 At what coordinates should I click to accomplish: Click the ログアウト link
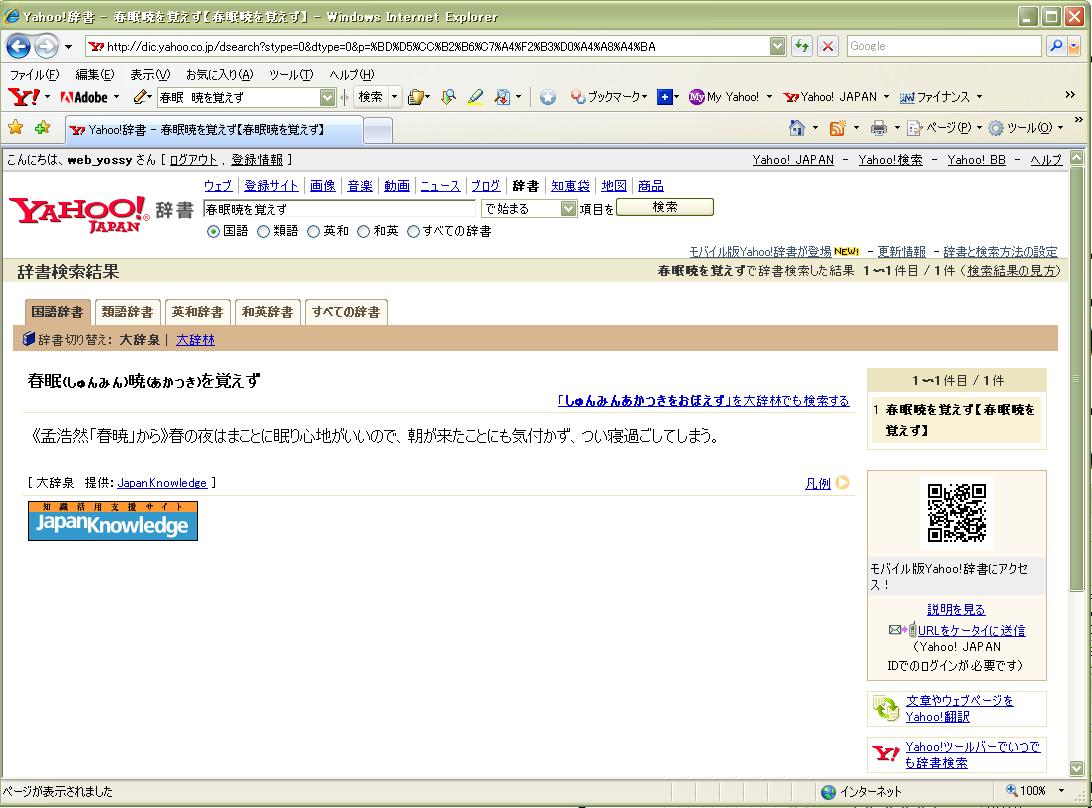[194, 160]
